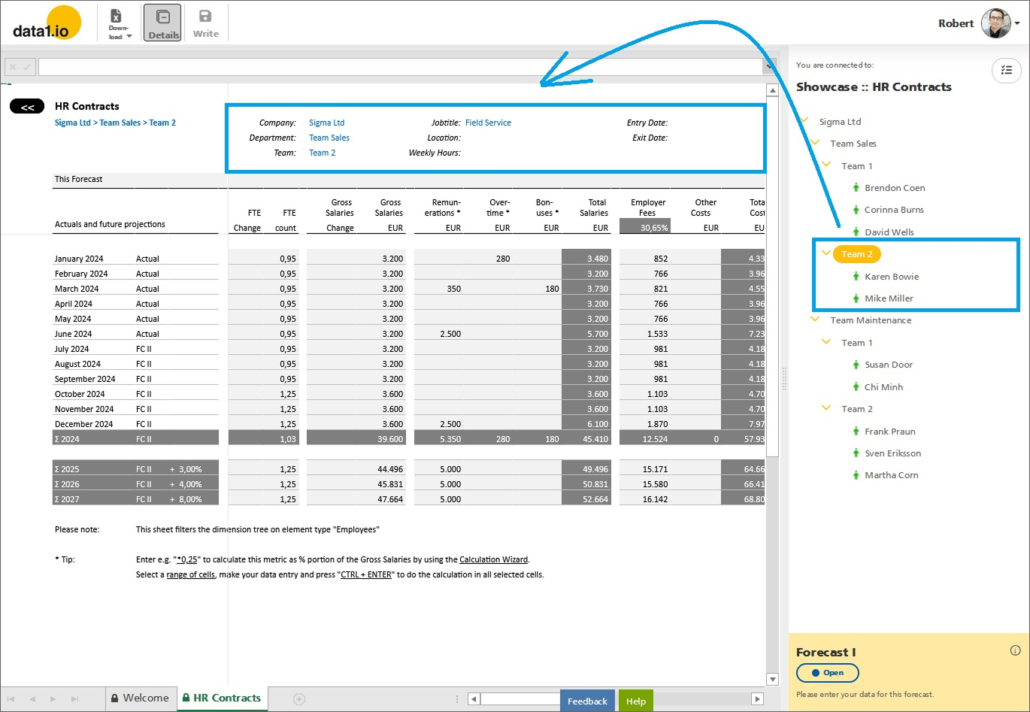Collapse the Sigma Ltd tree node
This screenshot has height=712, width=1030.
[804, 121]
